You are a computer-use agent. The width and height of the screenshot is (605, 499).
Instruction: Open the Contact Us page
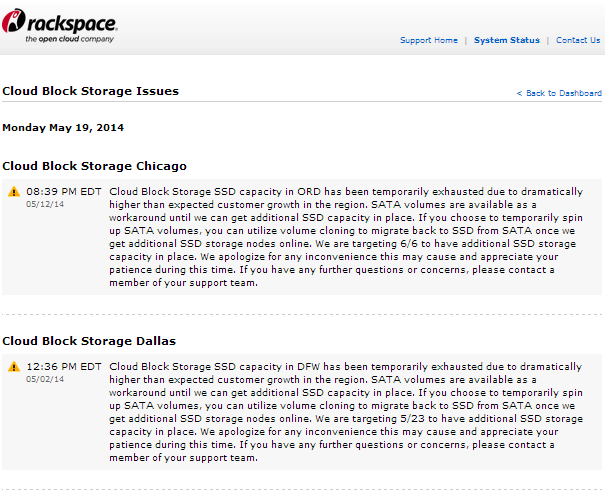click(x=578, y=40)
